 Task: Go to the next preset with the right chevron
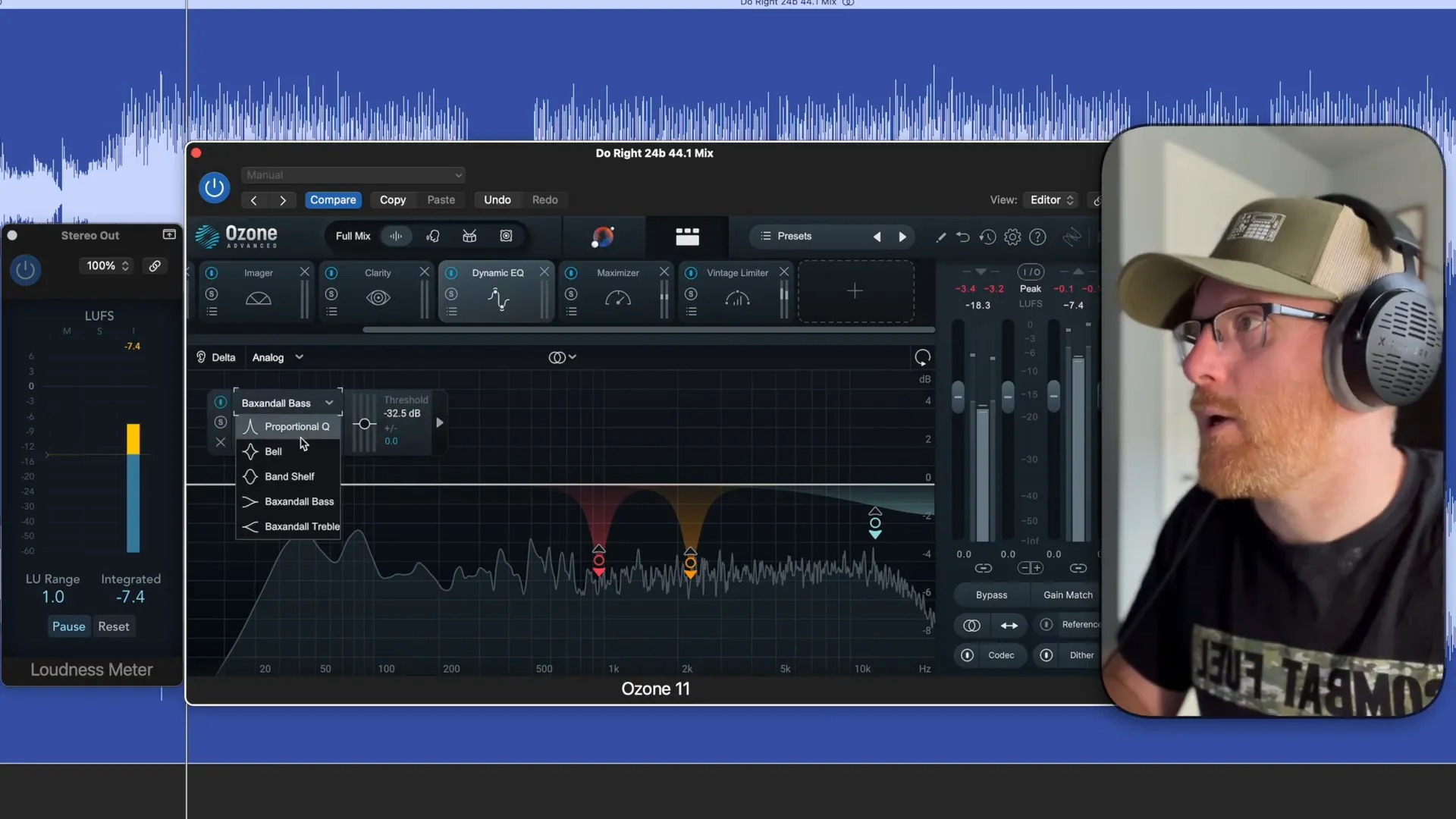[x=283, y=200]
